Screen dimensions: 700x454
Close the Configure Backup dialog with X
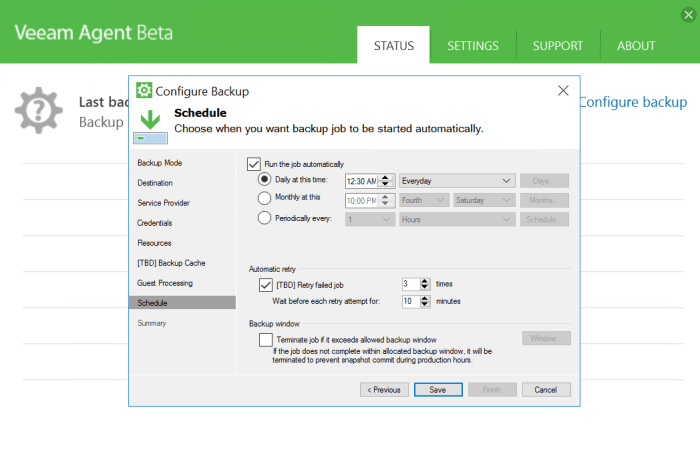tap(563, 91)
